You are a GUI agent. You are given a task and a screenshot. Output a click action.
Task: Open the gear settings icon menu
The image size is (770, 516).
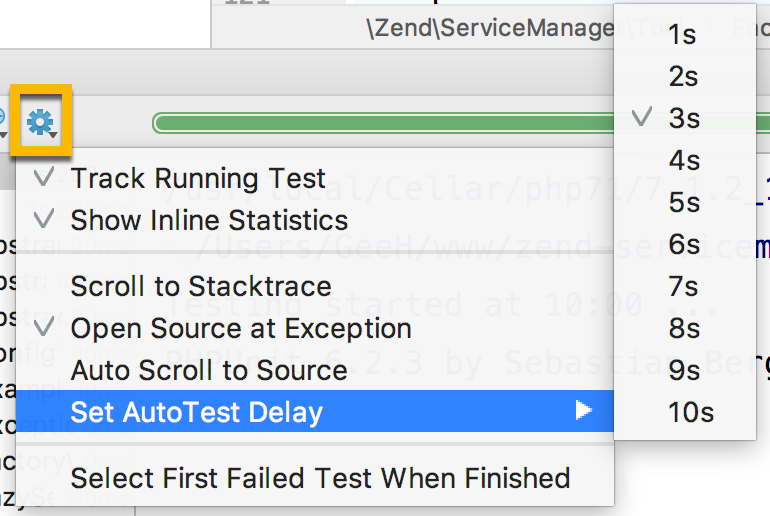point(40,121)
